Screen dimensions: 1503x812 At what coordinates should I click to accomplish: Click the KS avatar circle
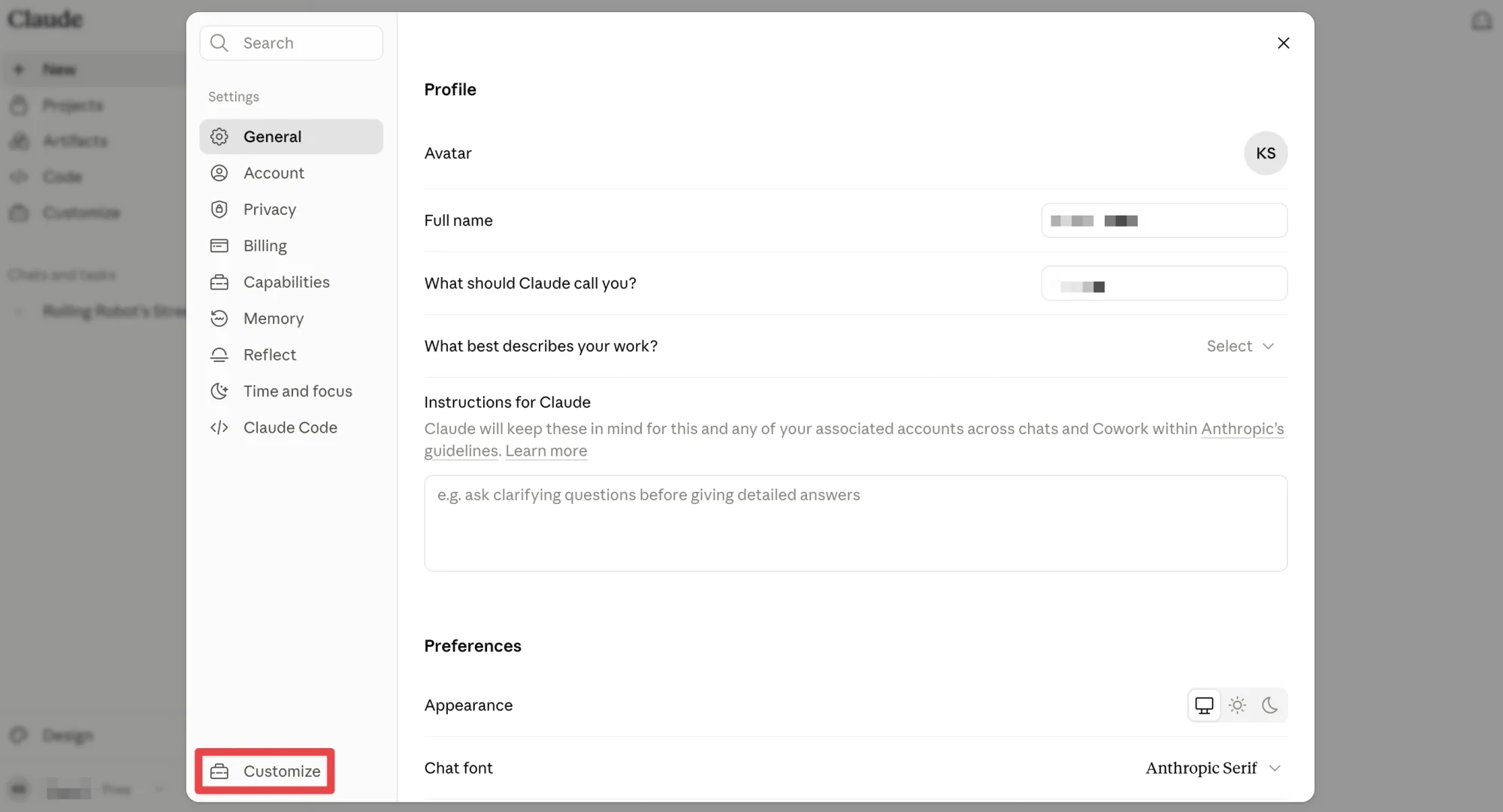click(1266, 153)
